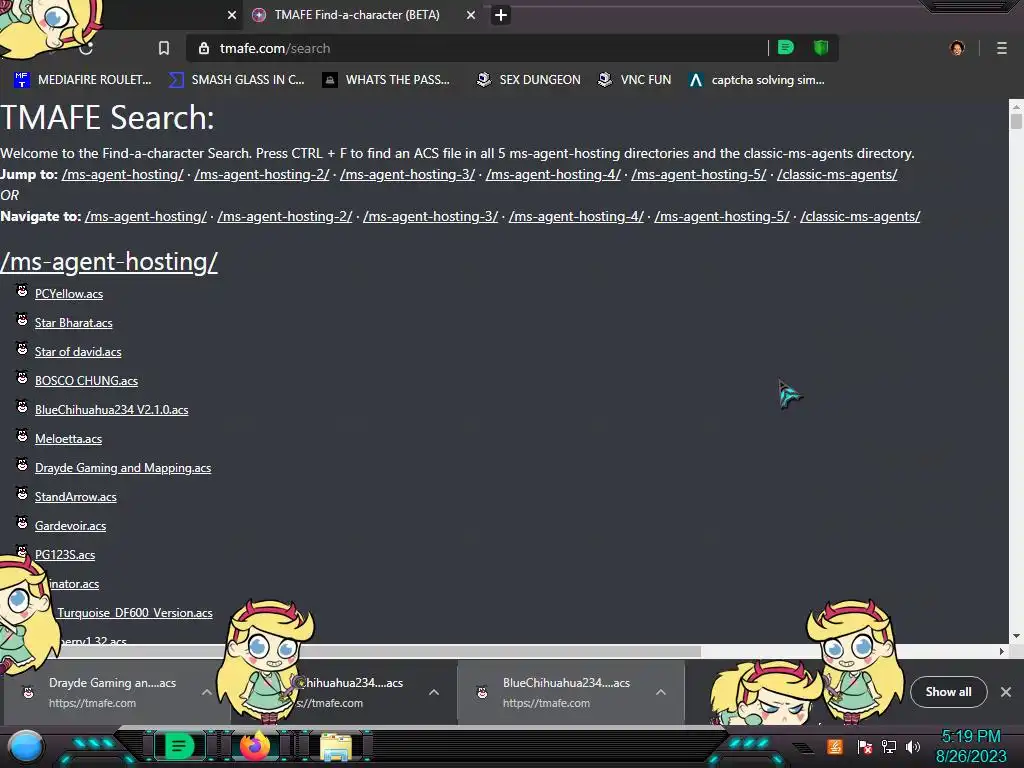This screenshot has height=768, width=1024.
Task: Click the bookmark page icon
Action: click(x=164, y=48)
